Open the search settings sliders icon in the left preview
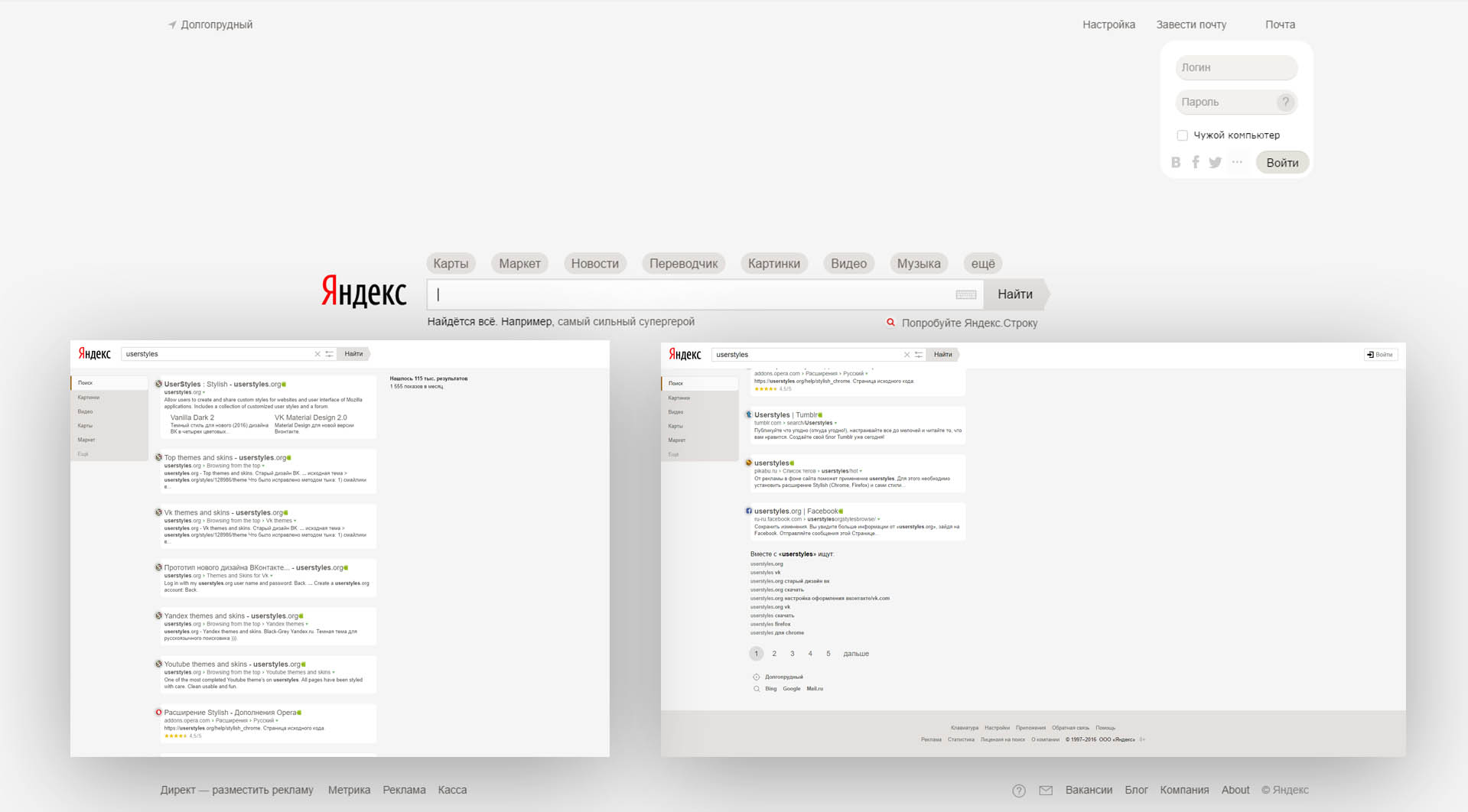1468x812 pixels. (x=330, y=354)
